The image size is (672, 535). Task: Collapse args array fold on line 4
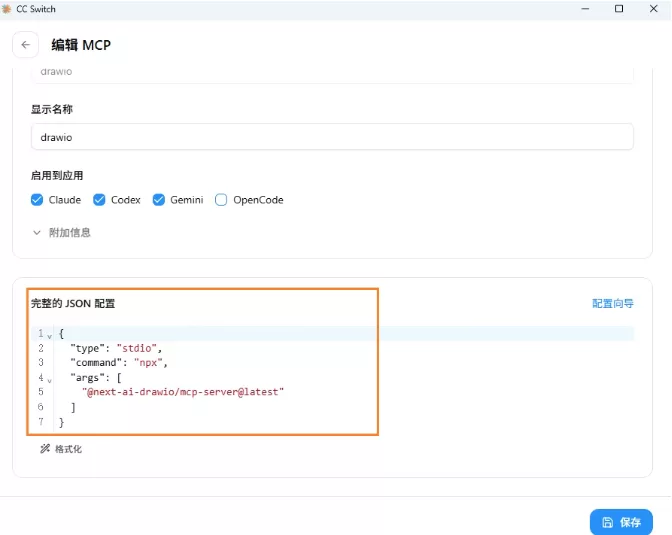point(50,381)
